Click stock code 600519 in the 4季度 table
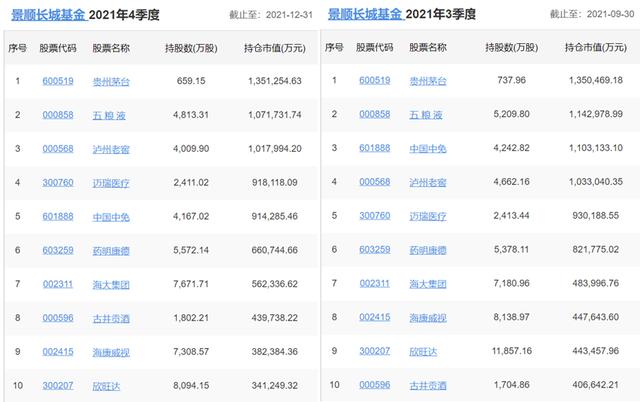640x402 pixels. pyautogui.click(x=58, y=81)
